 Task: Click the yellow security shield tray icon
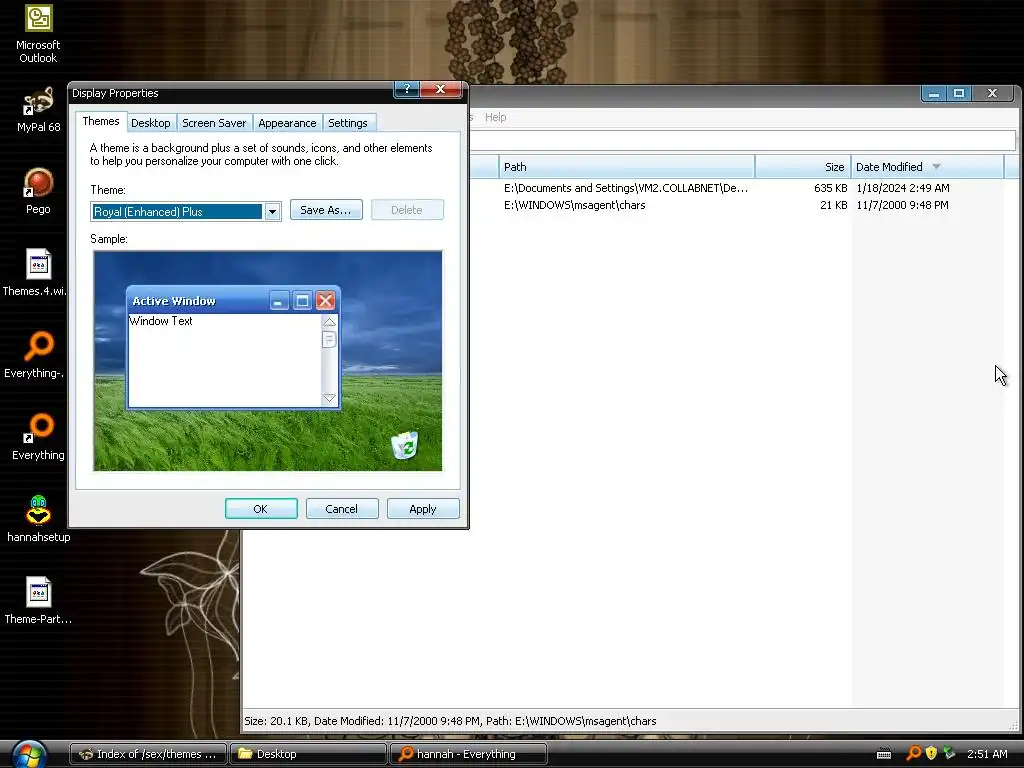coord(931,754)
